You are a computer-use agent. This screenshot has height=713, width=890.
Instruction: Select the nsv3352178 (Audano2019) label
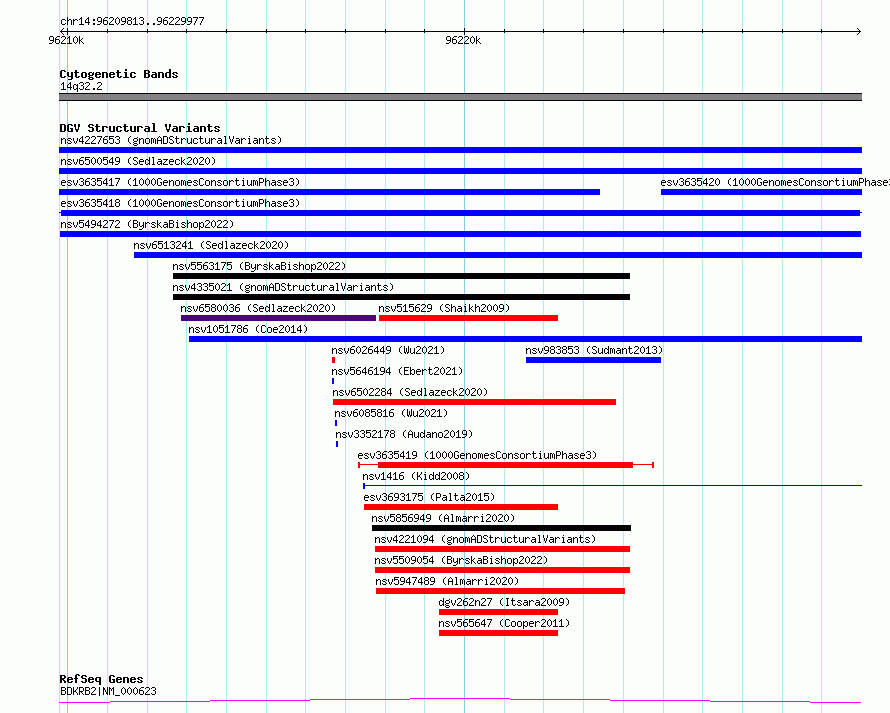404,434
